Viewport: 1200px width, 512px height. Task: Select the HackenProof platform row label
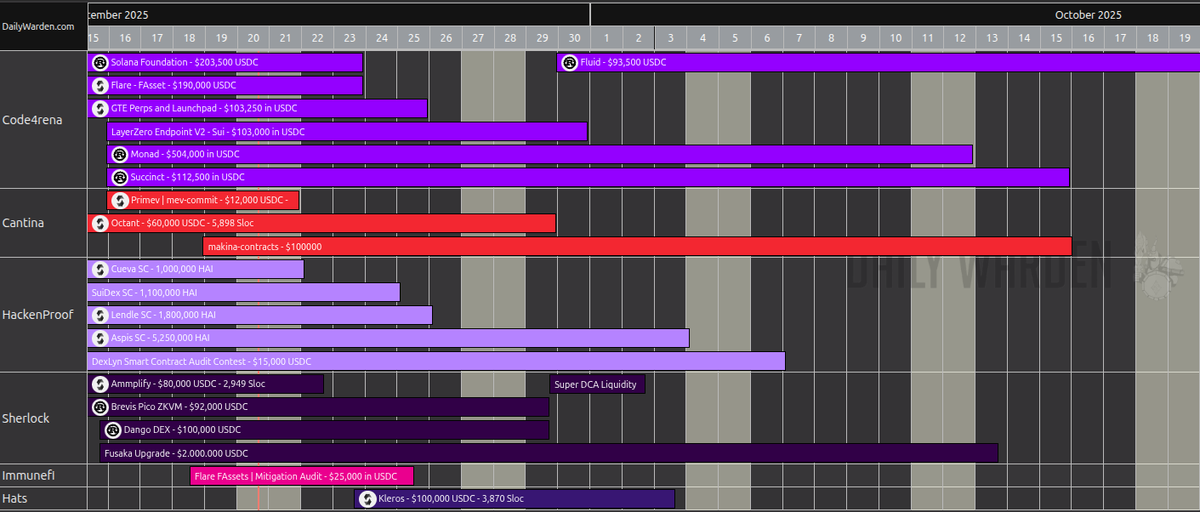pos(38,315)
